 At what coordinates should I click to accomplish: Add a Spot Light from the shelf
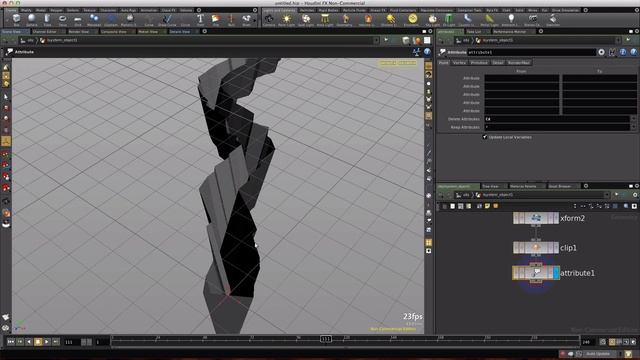click(306, 20)
